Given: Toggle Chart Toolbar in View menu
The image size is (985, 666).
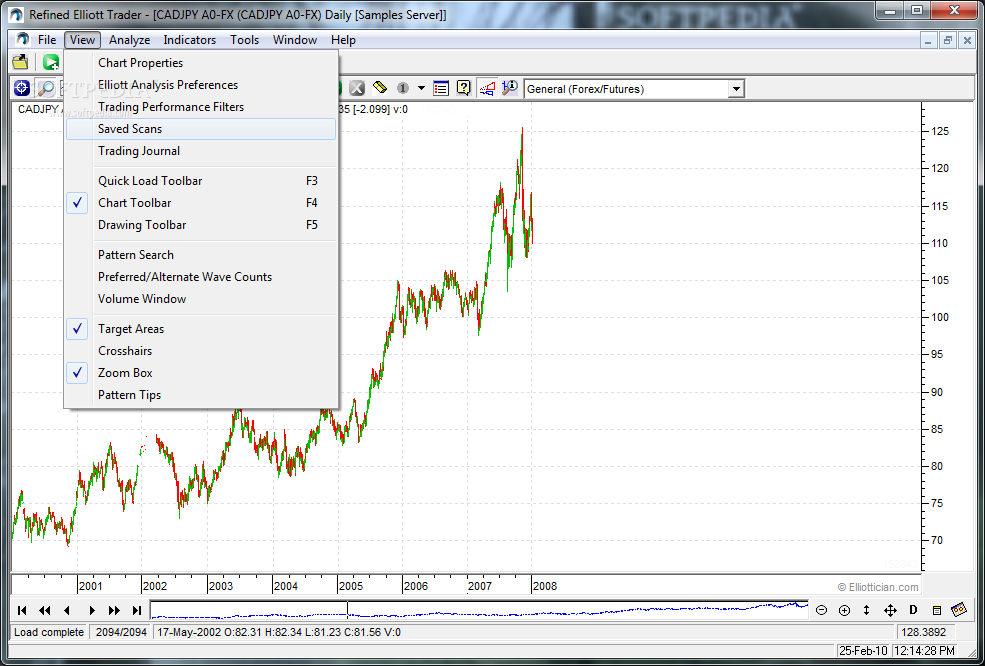Looking at the screenshot, I should 201,203.
